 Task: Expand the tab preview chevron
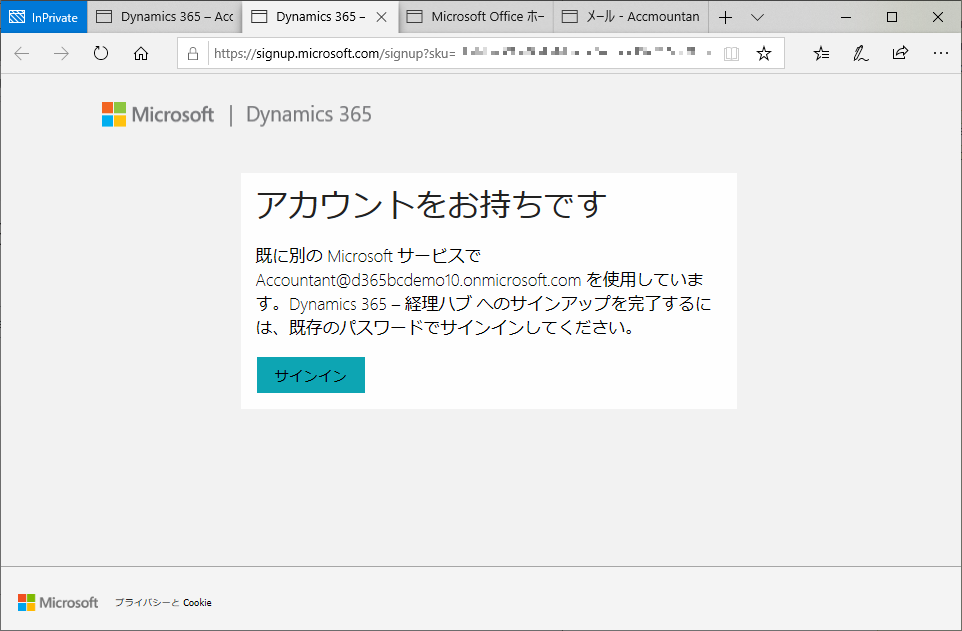coord(758,17)
